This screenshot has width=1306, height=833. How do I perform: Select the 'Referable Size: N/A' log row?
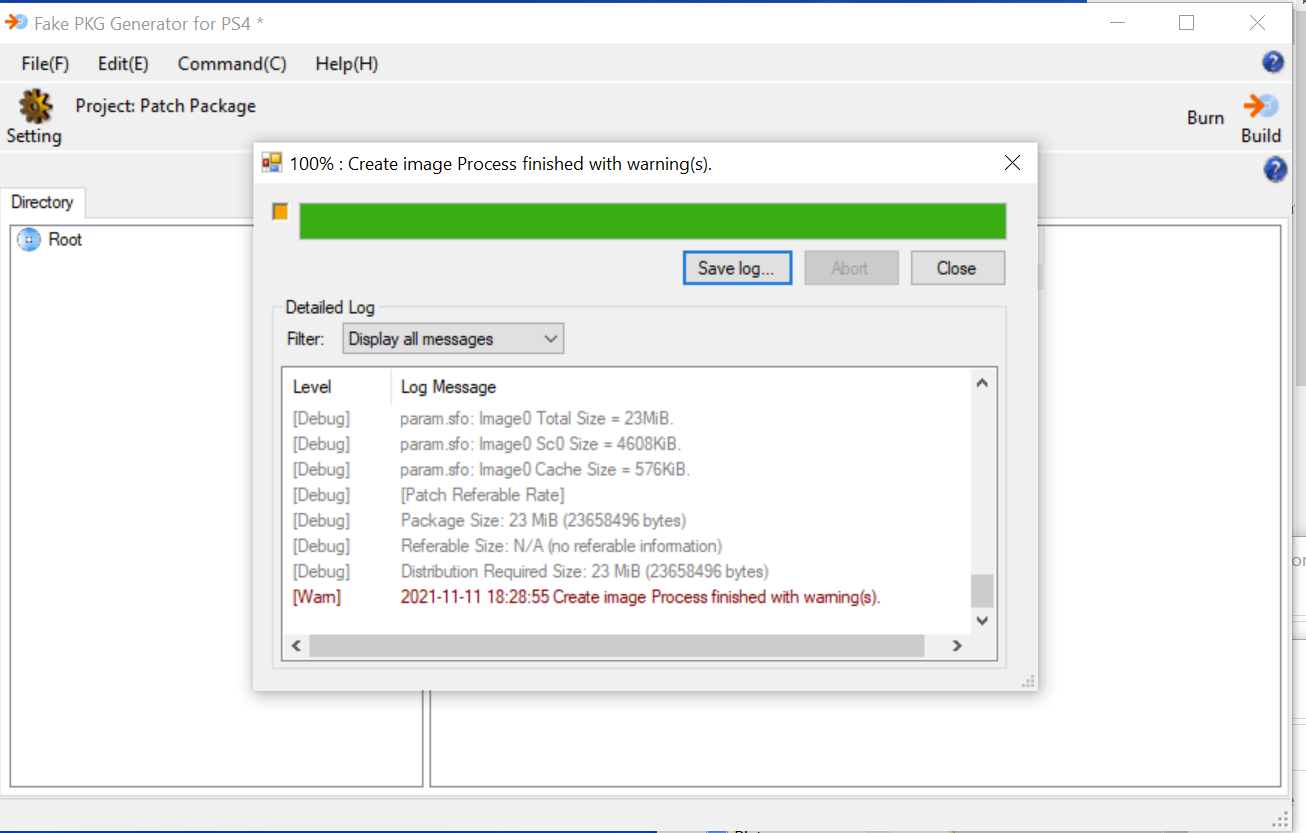pos(626,546)
